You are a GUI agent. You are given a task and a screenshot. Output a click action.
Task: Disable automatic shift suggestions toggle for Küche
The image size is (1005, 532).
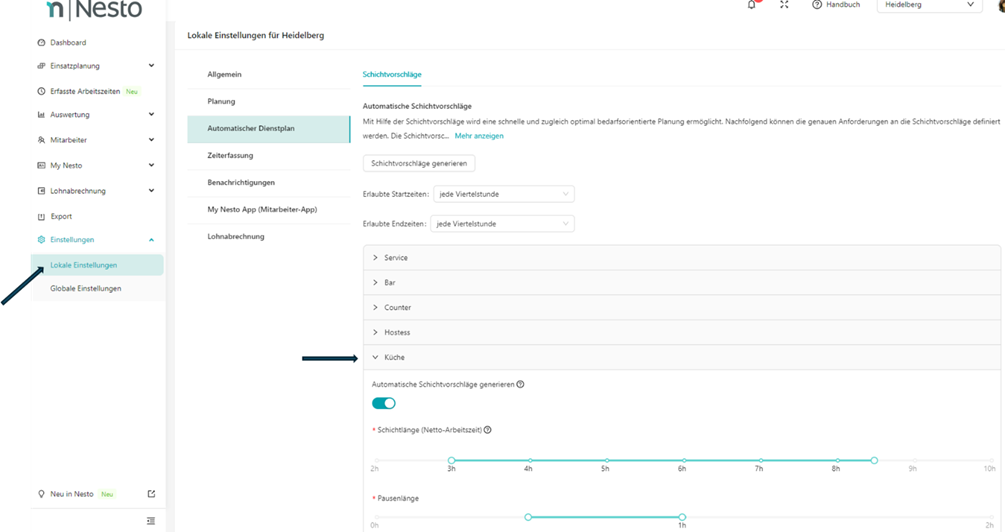click(x=384, y=403)
